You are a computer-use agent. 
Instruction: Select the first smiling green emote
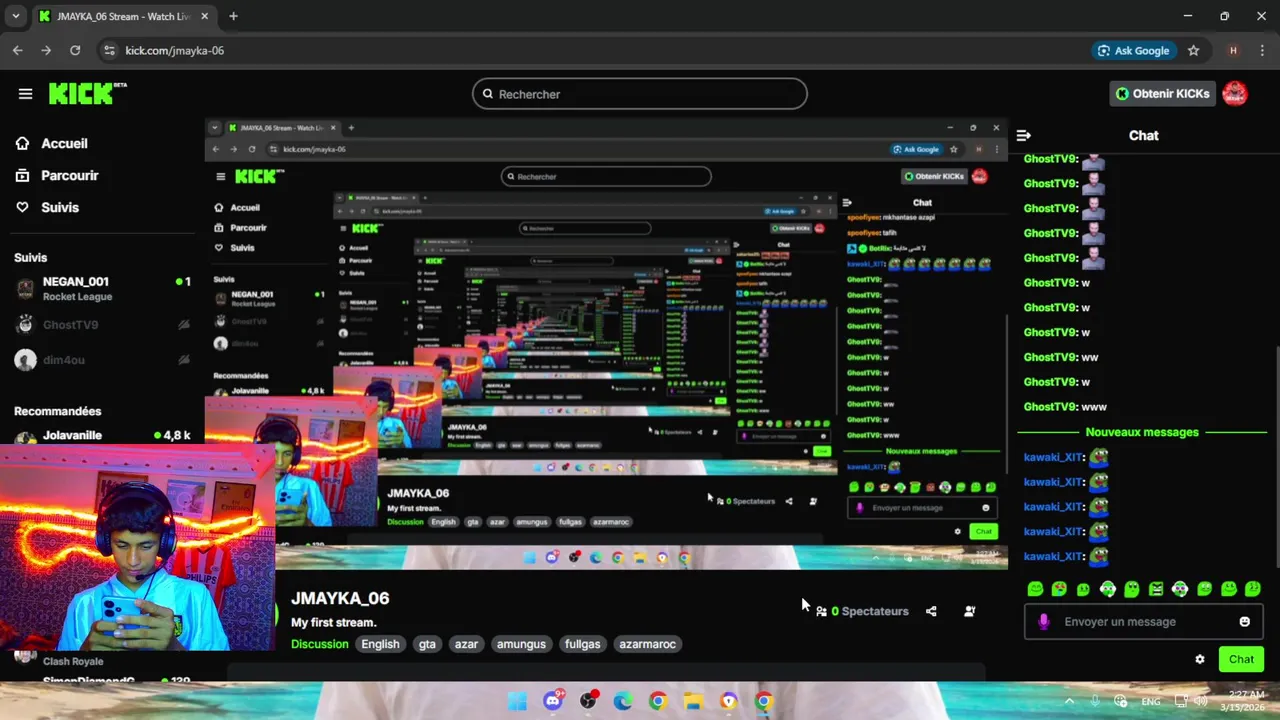coord(1035,589)
